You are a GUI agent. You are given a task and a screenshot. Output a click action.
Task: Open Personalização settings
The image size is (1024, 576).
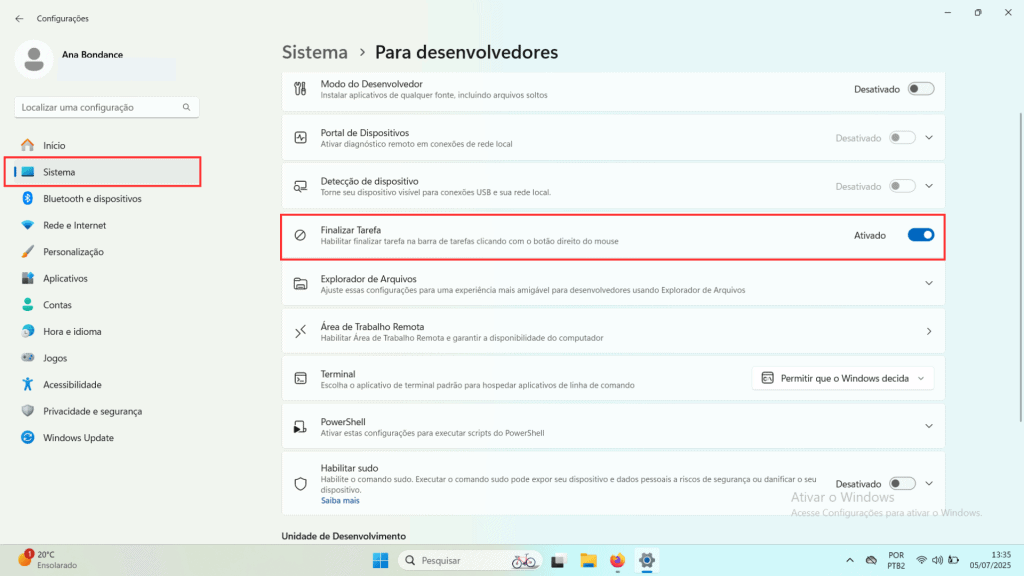[x=106, y=251]
